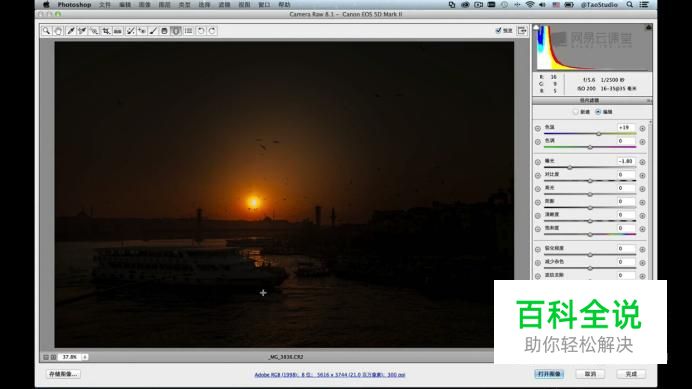Open the zoom level dropdown
The image size is (692, 389).
[x=85, y=357]
